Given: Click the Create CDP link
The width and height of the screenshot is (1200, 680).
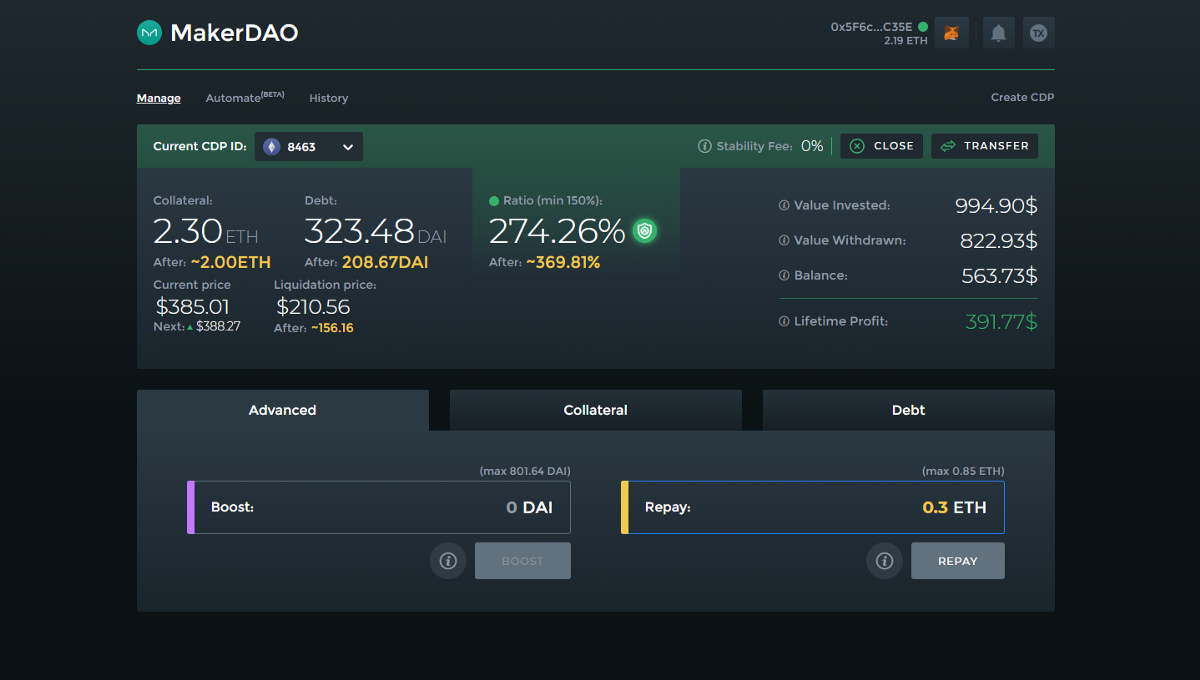Looking at the screenshot, I should (x=1023, y=97).
